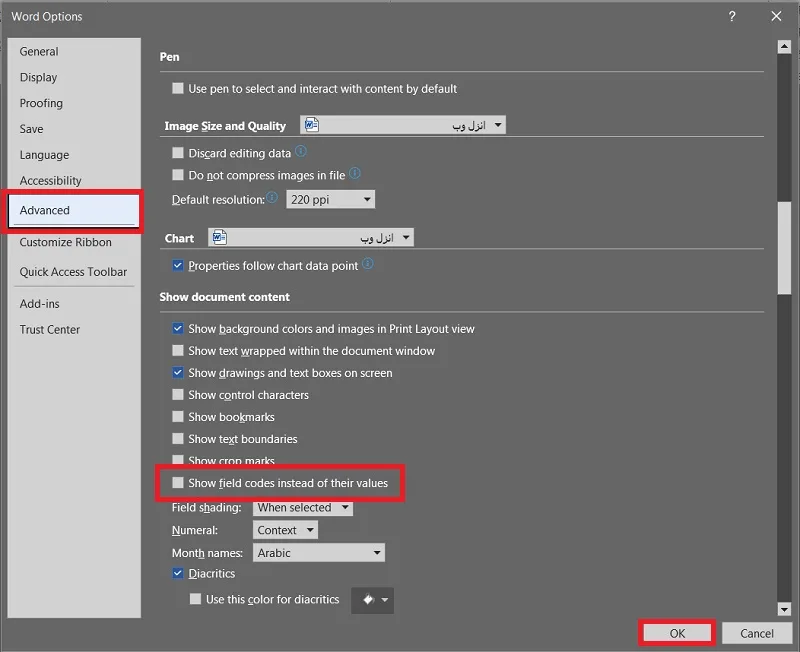Open diacritics color picker
This screenshot has width=800, height=652.
[x=372, y=600]
